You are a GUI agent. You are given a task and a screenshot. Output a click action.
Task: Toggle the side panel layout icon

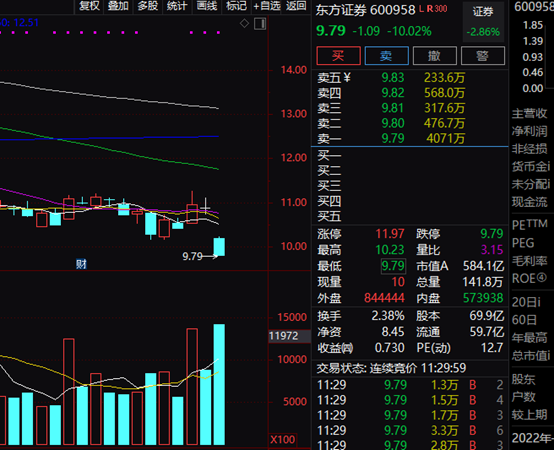[x=260, y=24]
